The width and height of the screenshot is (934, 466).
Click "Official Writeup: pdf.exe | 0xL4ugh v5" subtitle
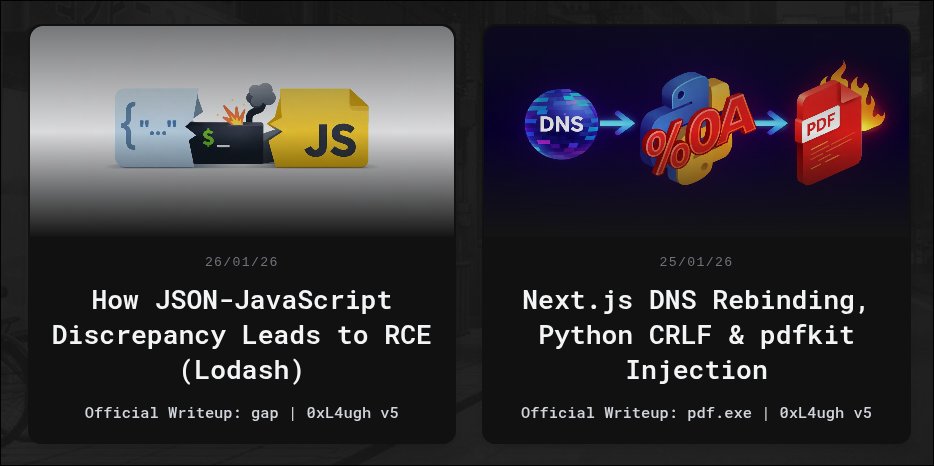pos(696,413)
